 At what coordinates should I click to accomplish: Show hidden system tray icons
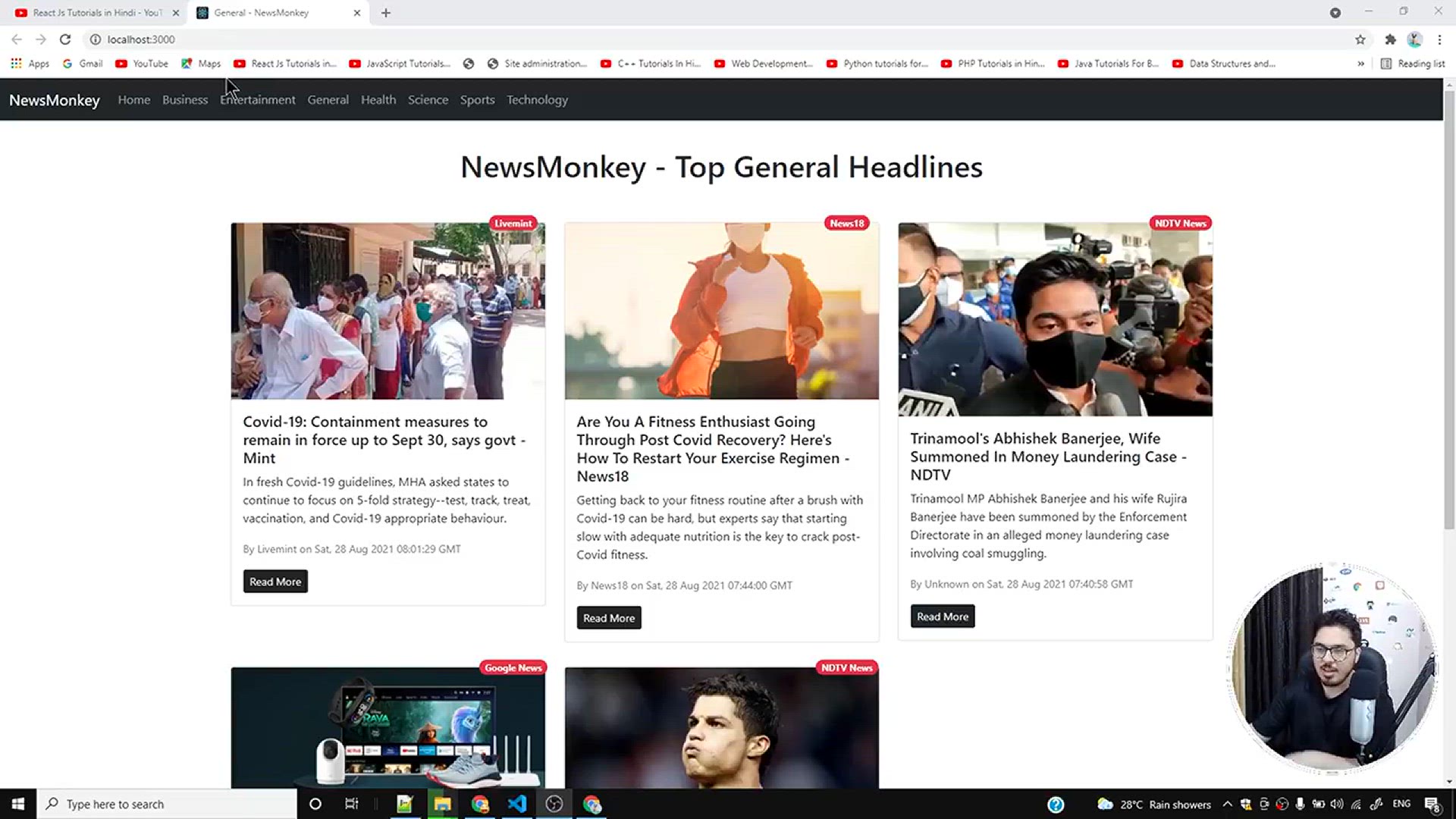pos(1227,804)
